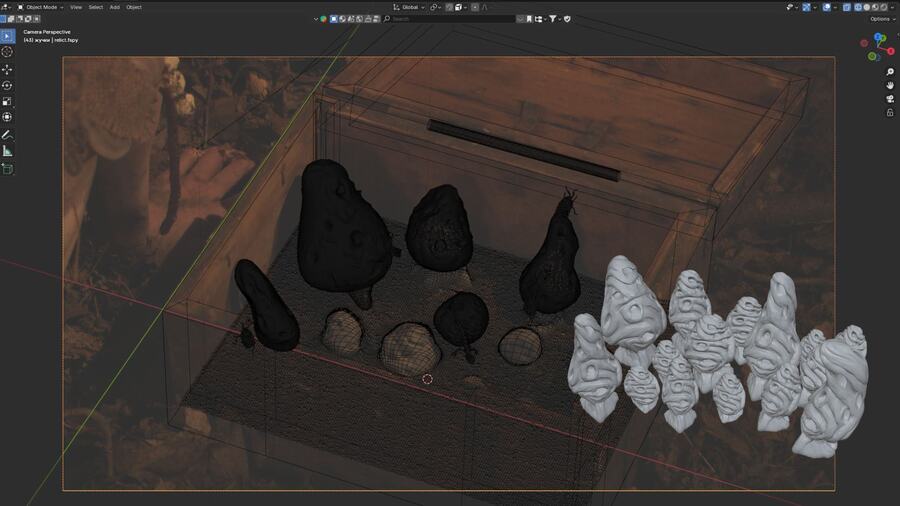Click the zoom magnifier viewport control

click(x=890, y=72)
